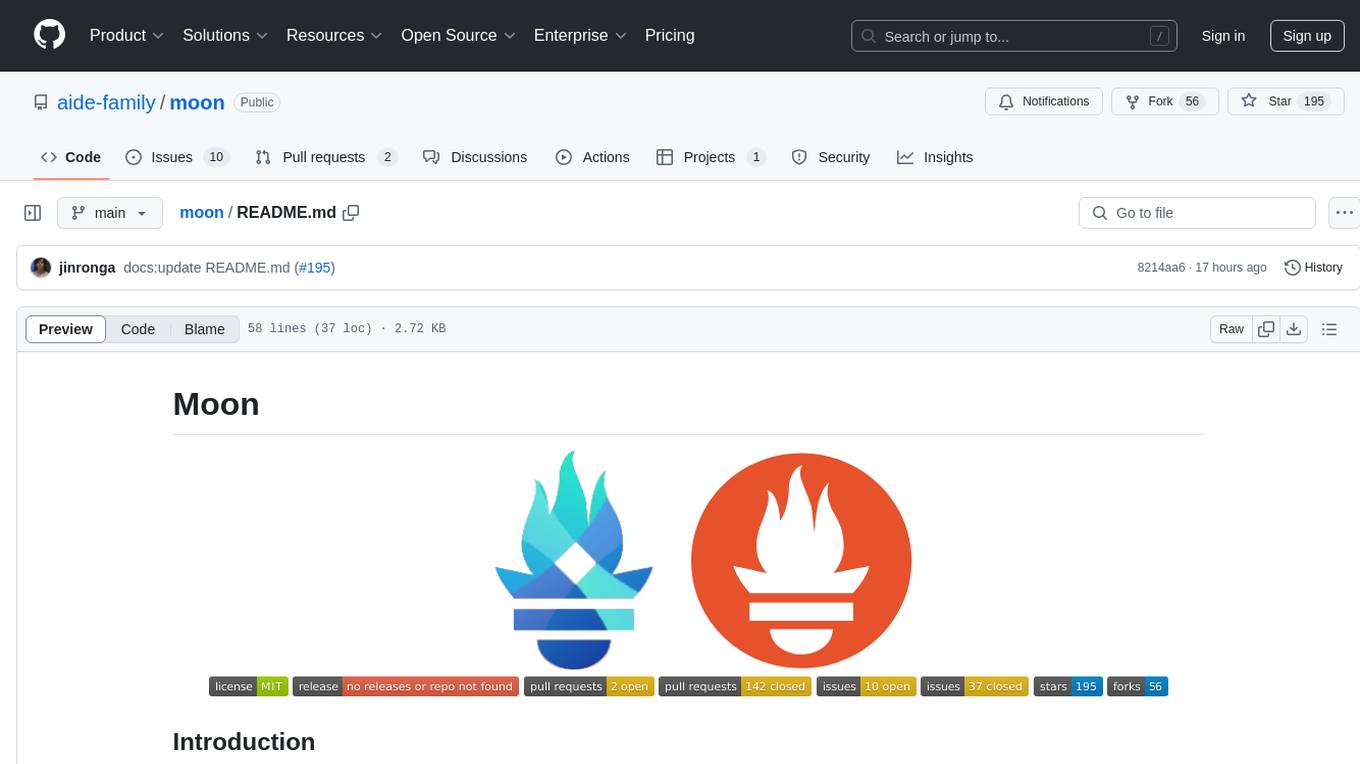
Task: View the file History
Action: tap(1313, 267)
